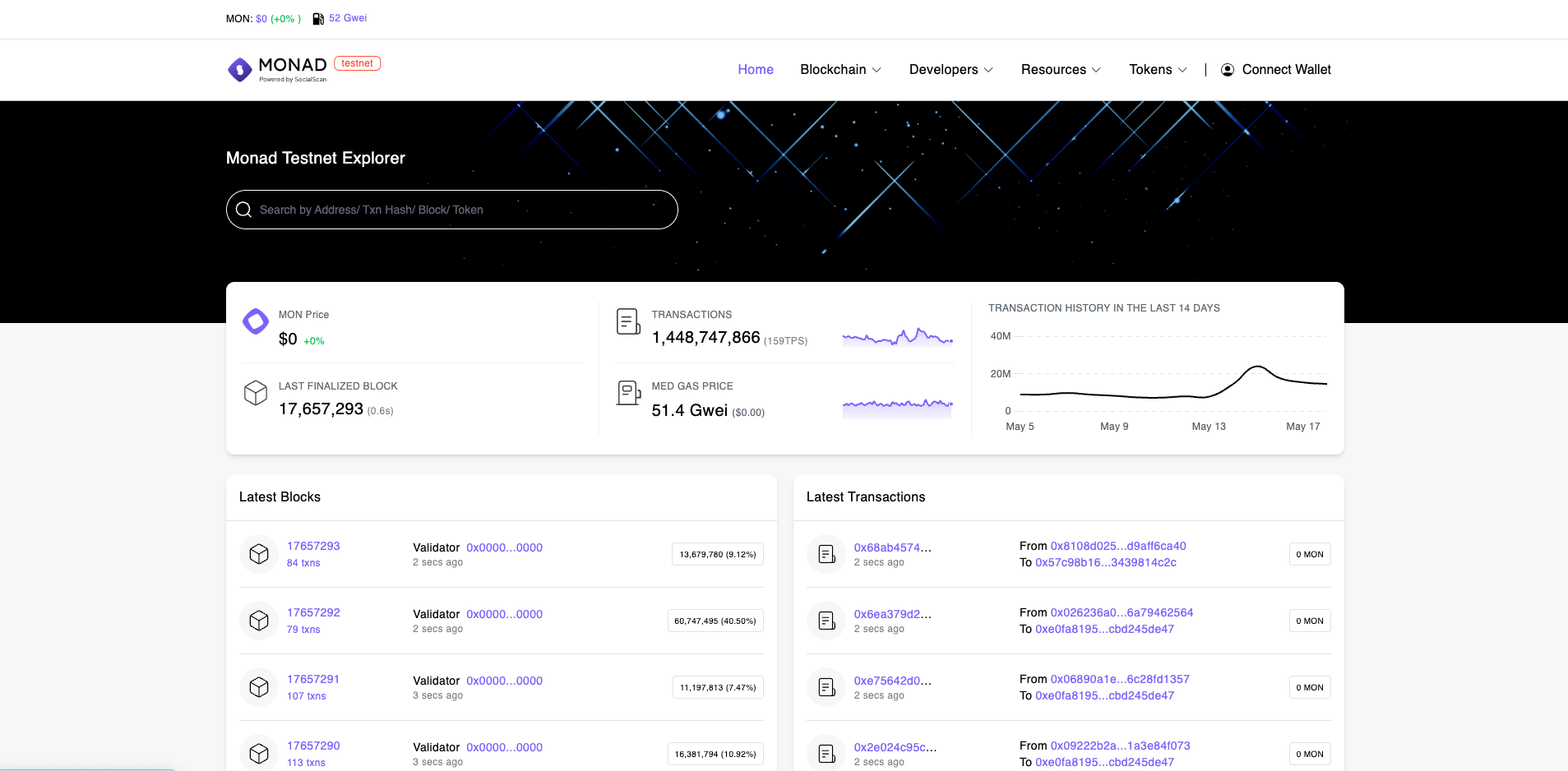This screenshot has width=1568, height=771.
Task: Click the Connect Wallet user icon
Action: [x=1228, y=70]
